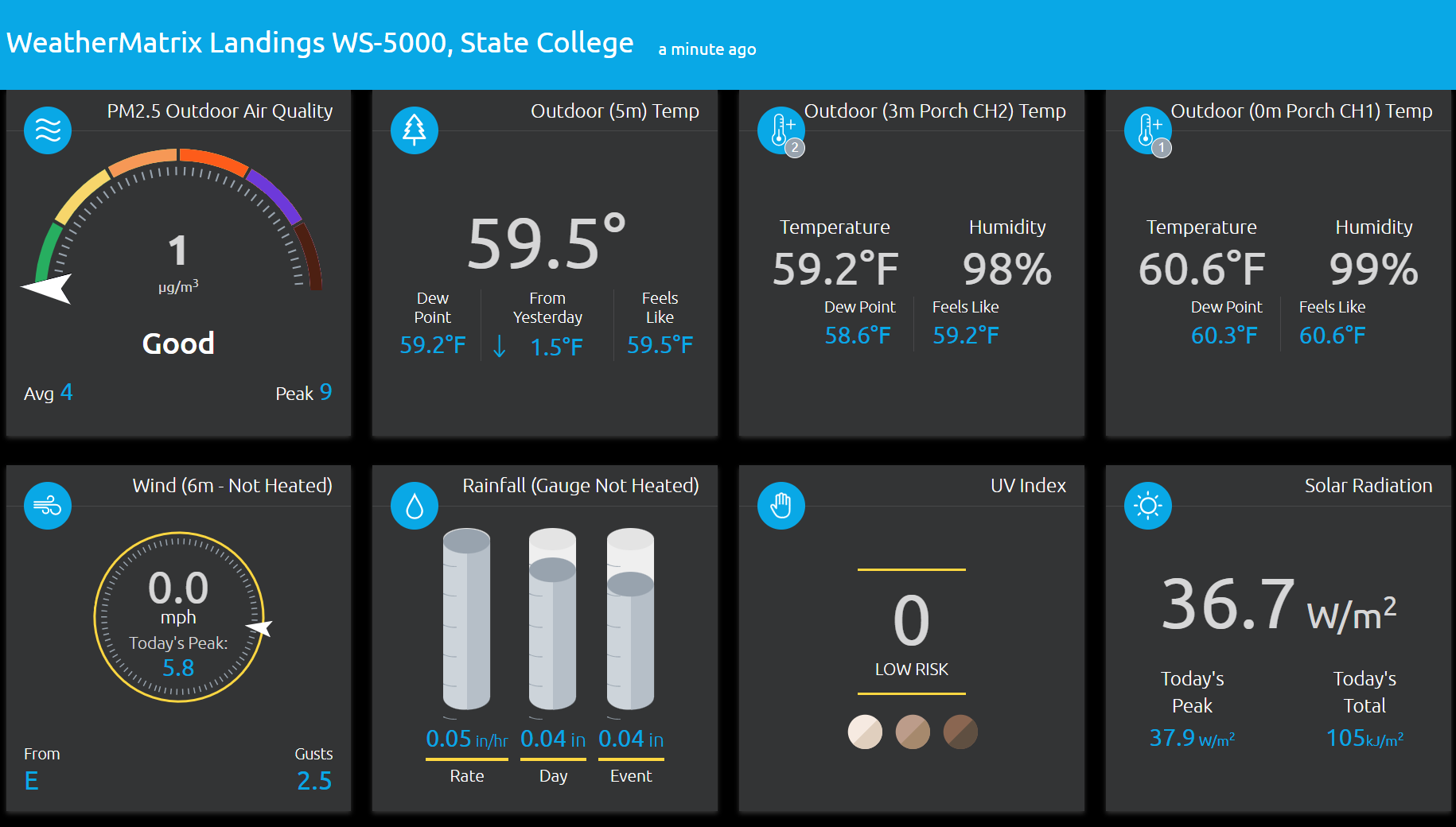
Task: Open the Porch CH2 thermometer icon
Action: point(781,130)
